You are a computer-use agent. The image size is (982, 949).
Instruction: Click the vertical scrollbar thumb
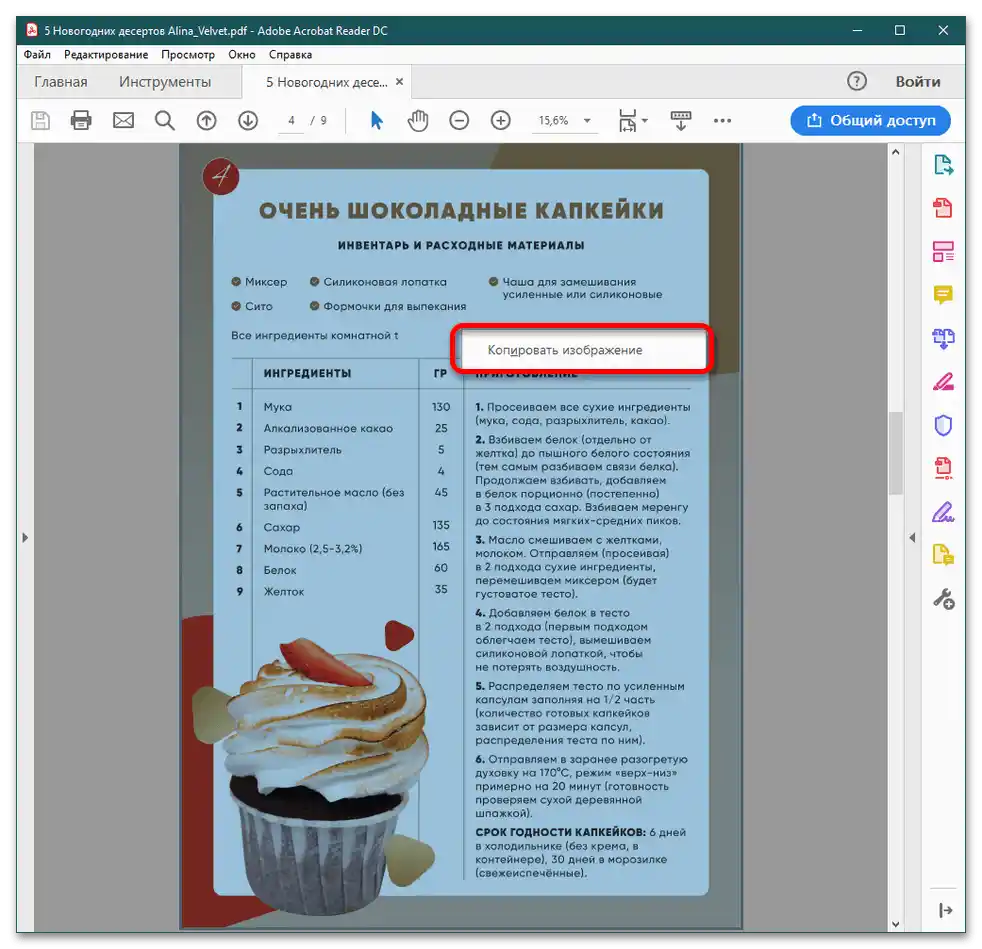[896, 453]
